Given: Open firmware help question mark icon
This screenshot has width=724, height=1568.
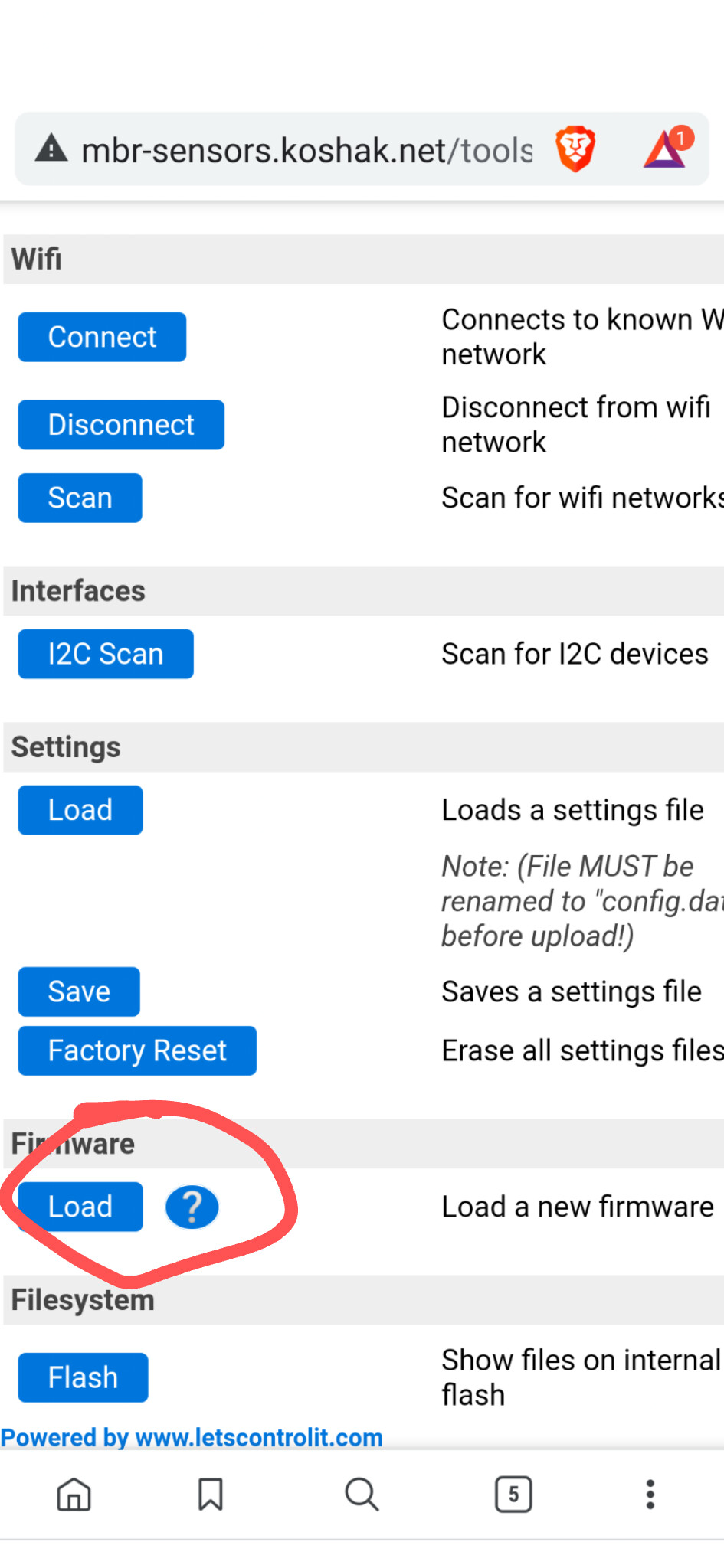Looking at the screenshot, I should (x=192, y=1207).
